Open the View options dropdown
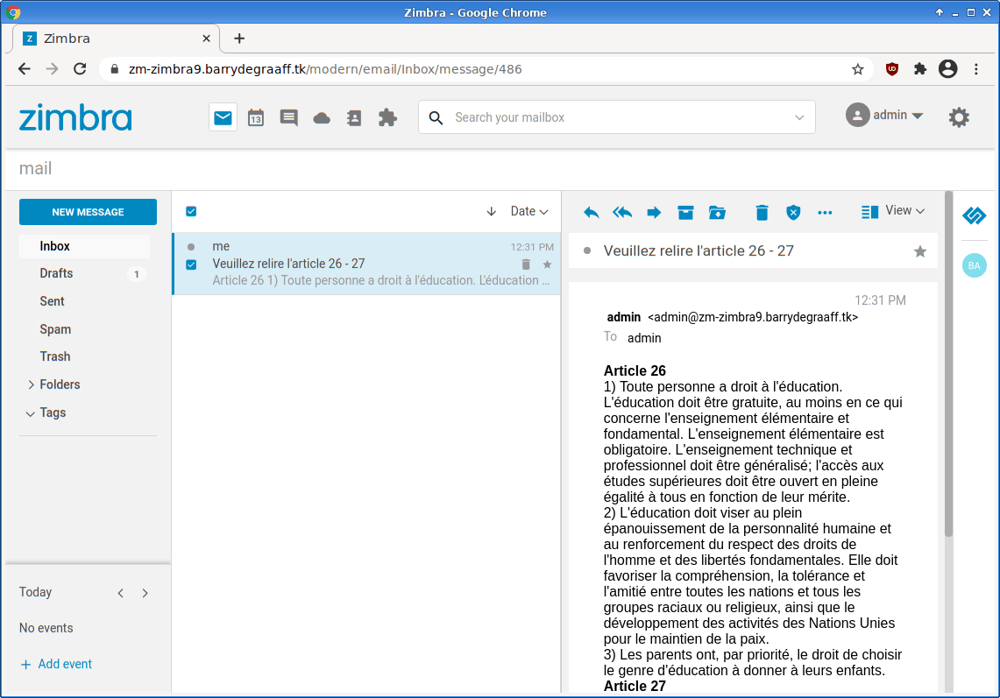Image resolution: width=1000 pixels, height=698 pixels. point(893,211)
